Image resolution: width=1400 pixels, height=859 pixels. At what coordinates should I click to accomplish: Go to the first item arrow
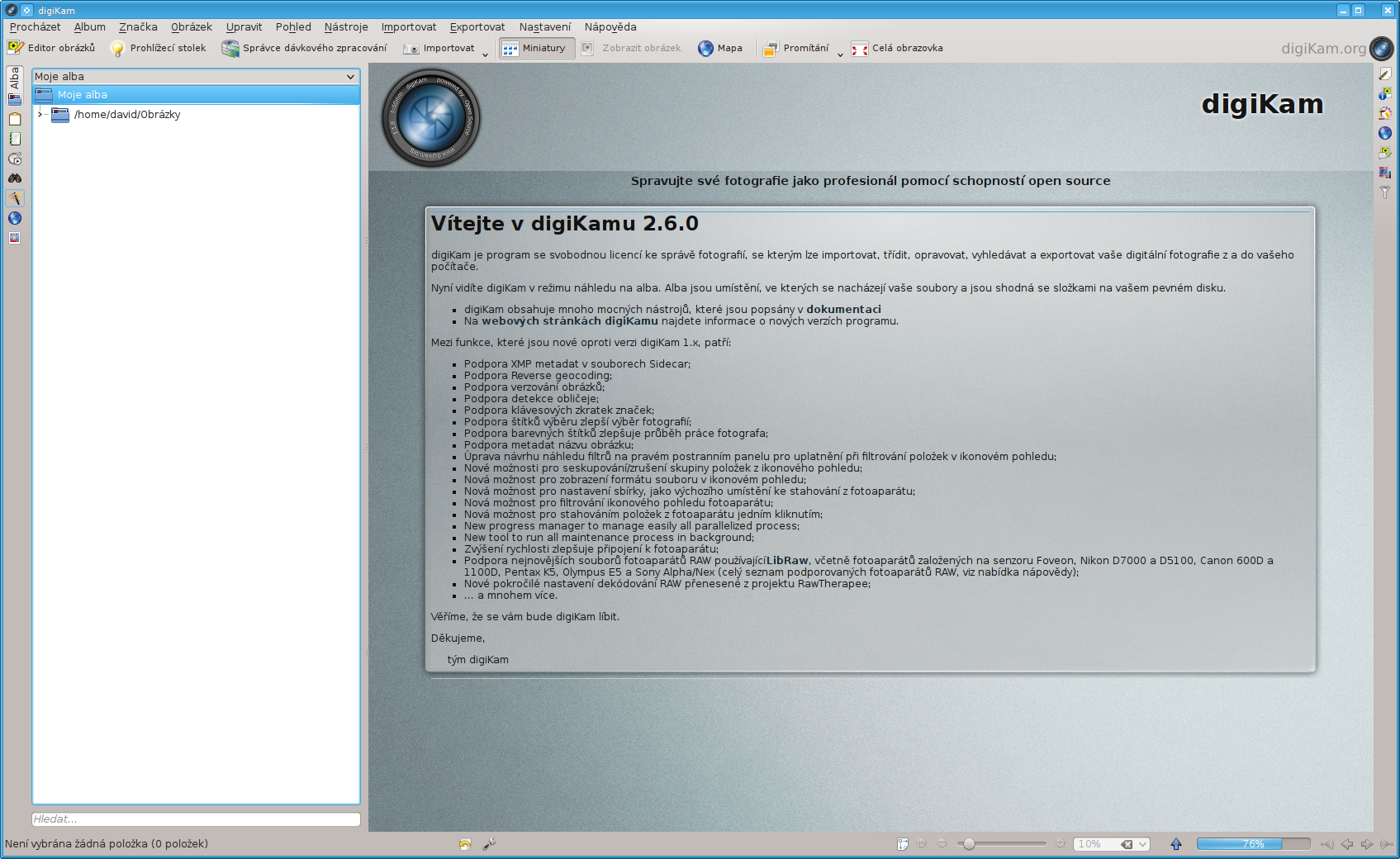pyautogui.click(x=1327, y=844)
